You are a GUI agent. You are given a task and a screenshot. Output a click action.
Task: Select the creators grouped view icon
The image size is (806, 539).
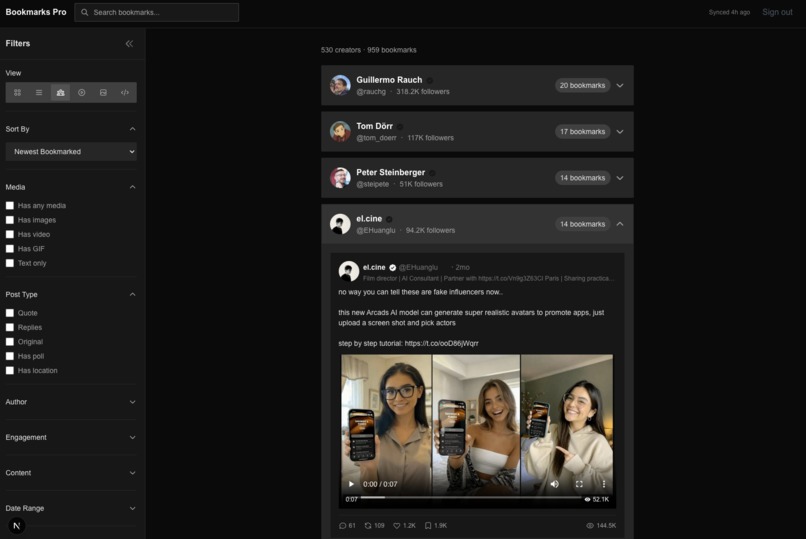pos(61,92)
